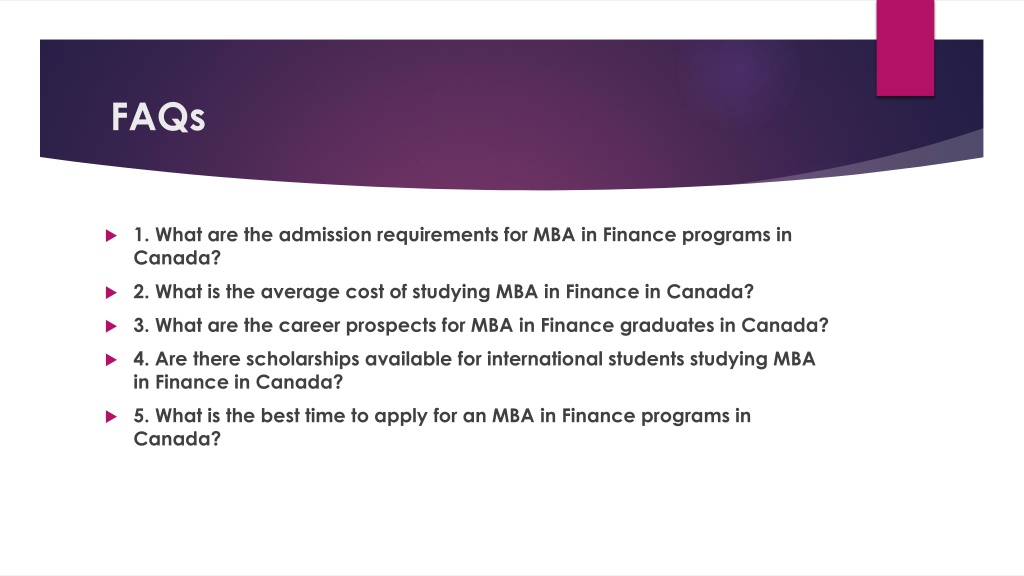Click the career prospects question line

point(481,325)
